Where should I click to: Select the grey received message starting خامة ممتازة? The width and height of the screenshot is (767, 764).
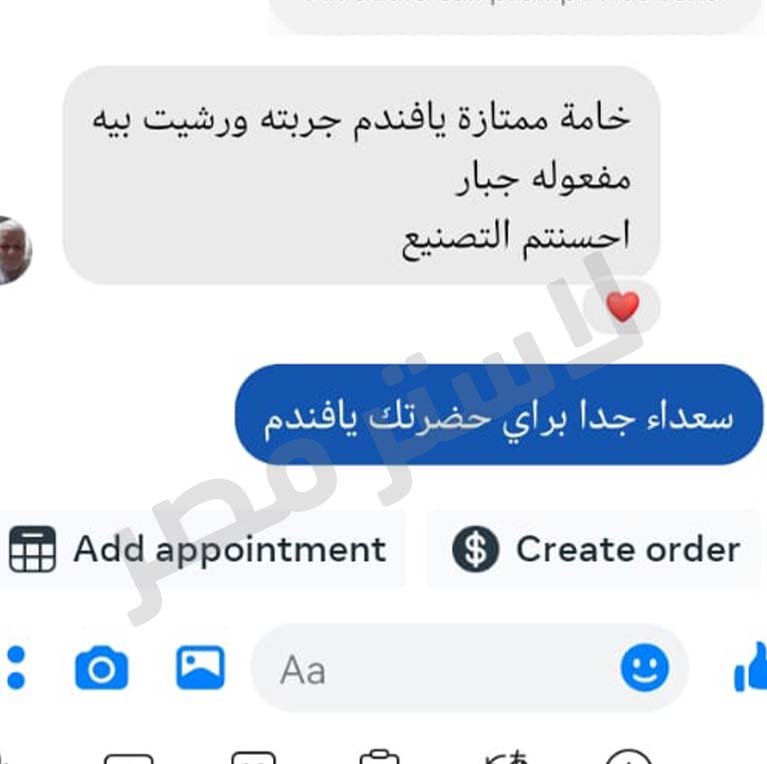(361, 175)
